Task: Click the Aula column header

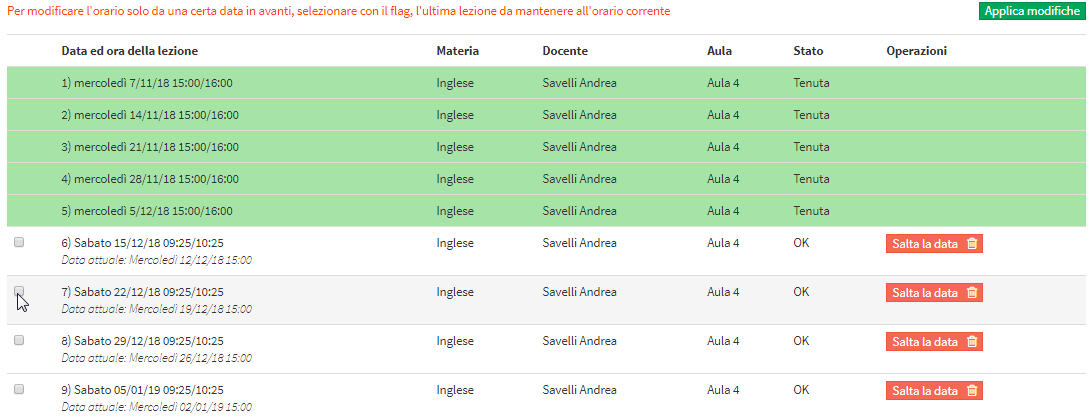Action: [x=719, y=51]
